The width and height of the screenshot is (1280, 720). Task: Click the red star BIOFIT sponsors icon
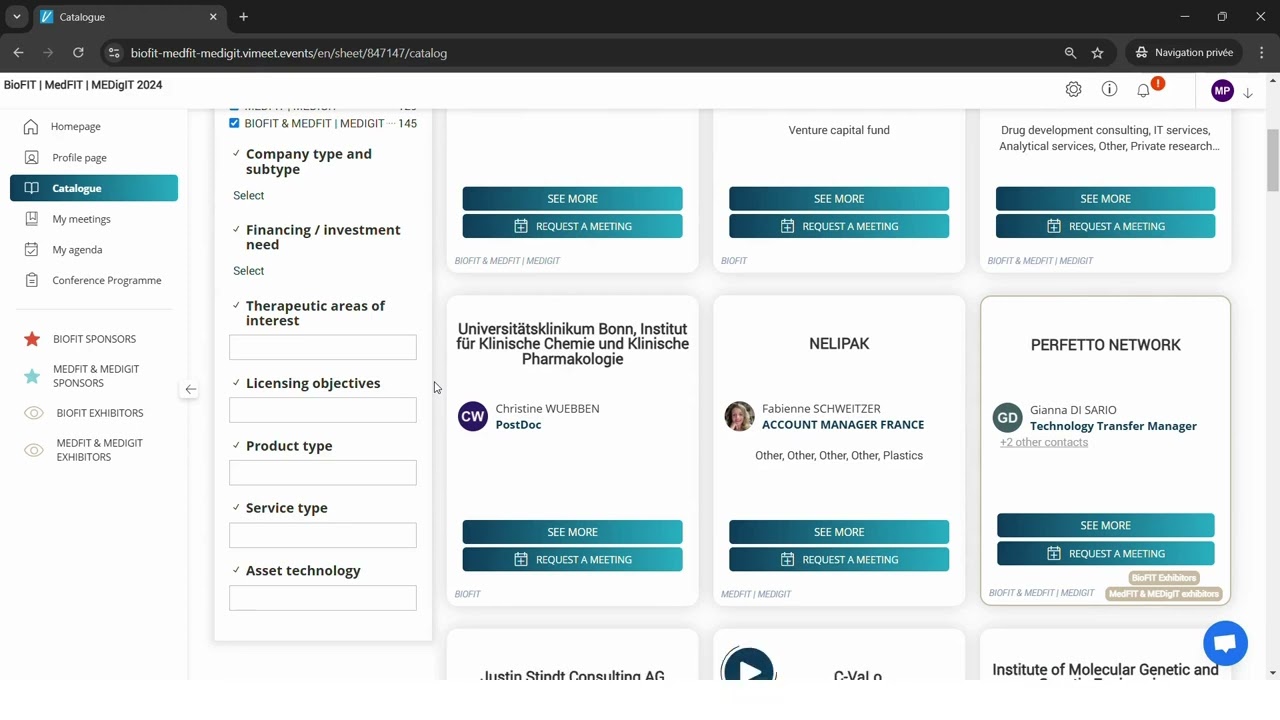click(32, 339)
